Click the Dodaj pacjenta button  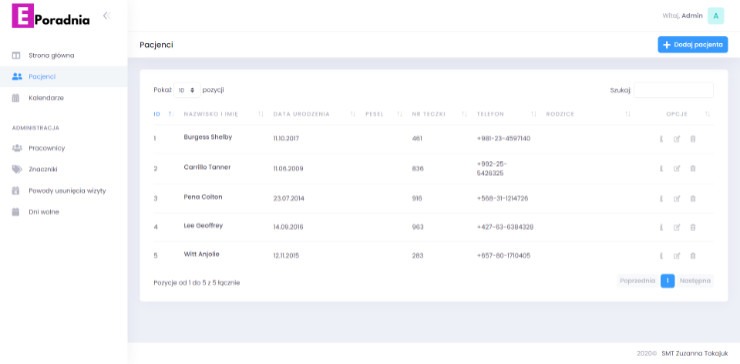pos(692,44)
